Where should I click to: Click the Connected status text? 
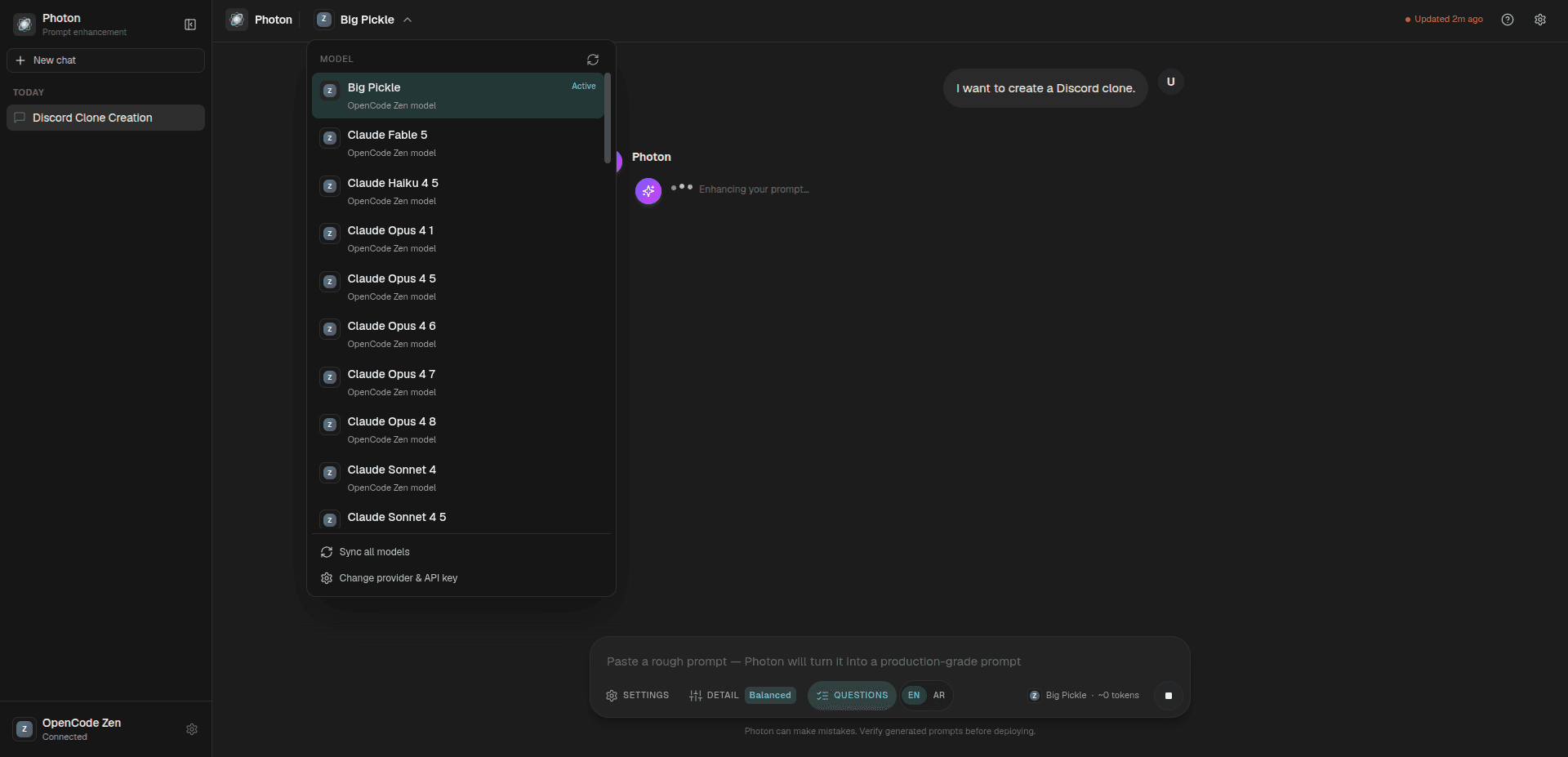coord(65,737)
